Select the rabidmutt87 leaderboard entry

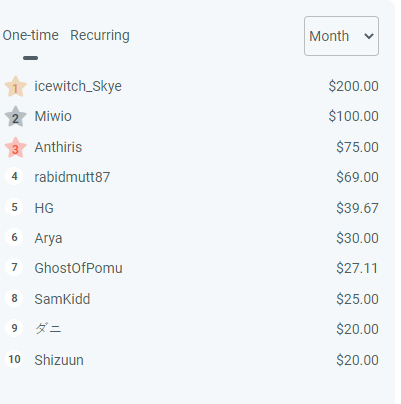tap(192, 177)
